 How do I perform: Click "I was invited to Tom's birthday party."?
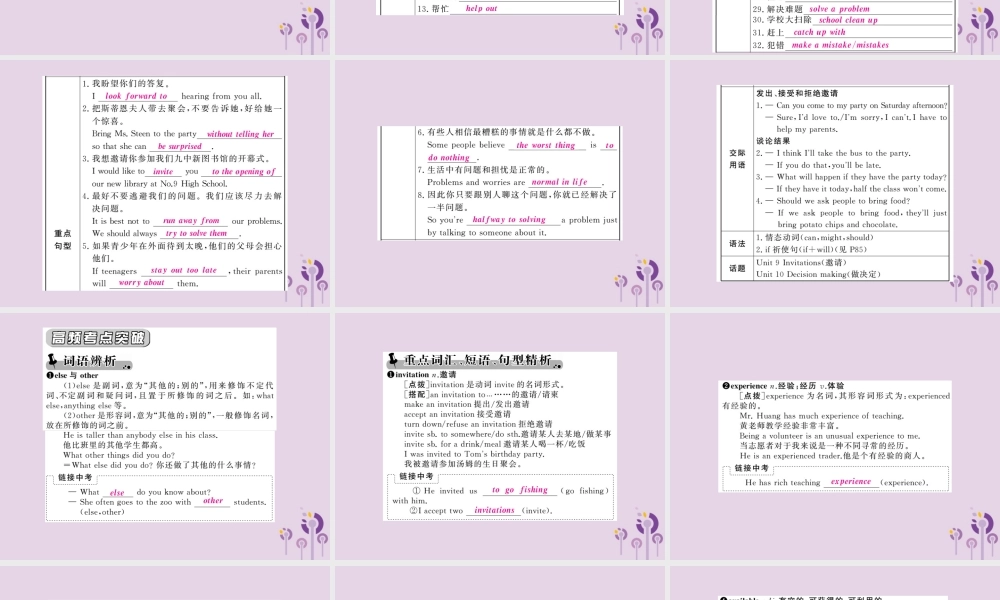click(x=474, y=454)
